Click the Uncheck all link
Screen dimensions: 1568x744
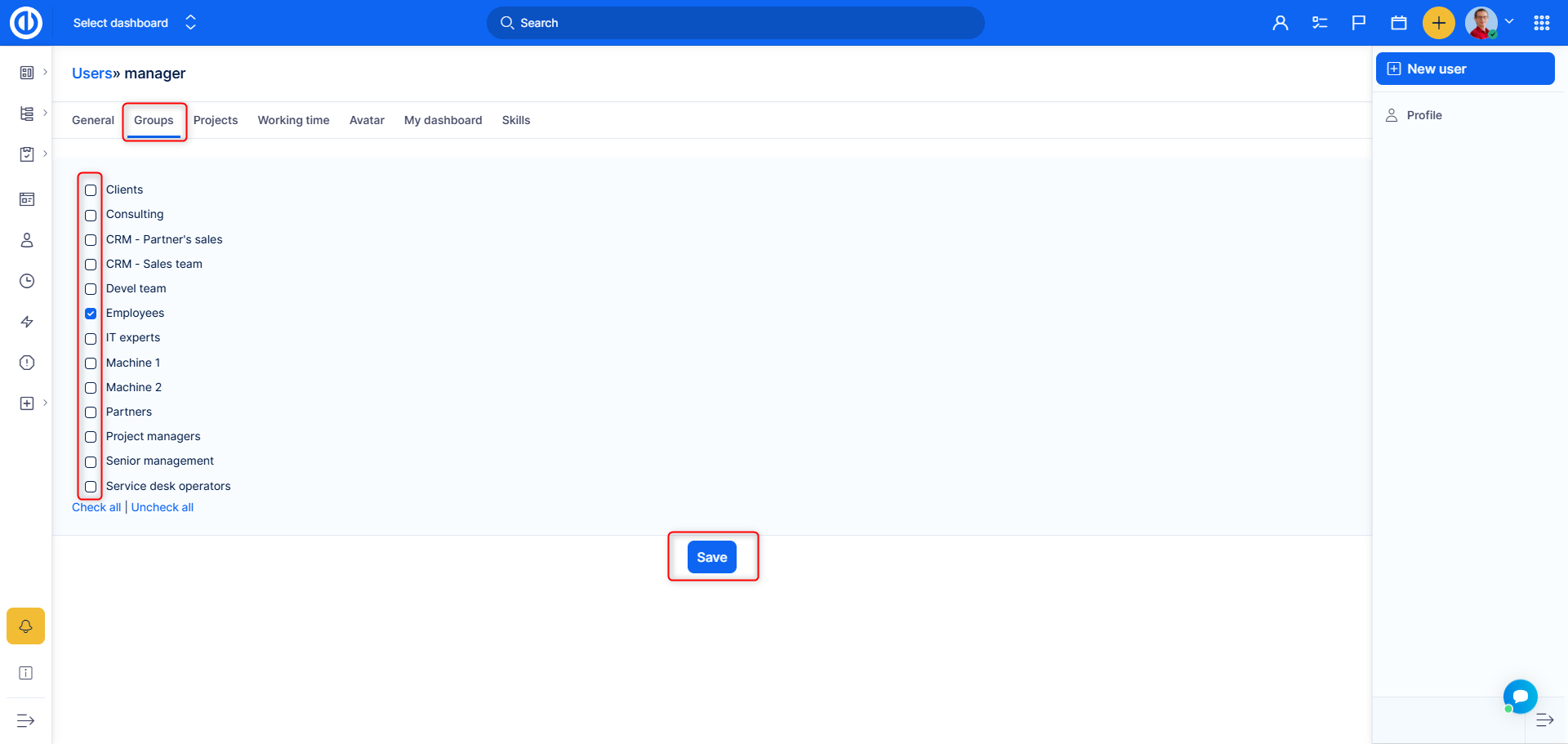click(163, 507)
